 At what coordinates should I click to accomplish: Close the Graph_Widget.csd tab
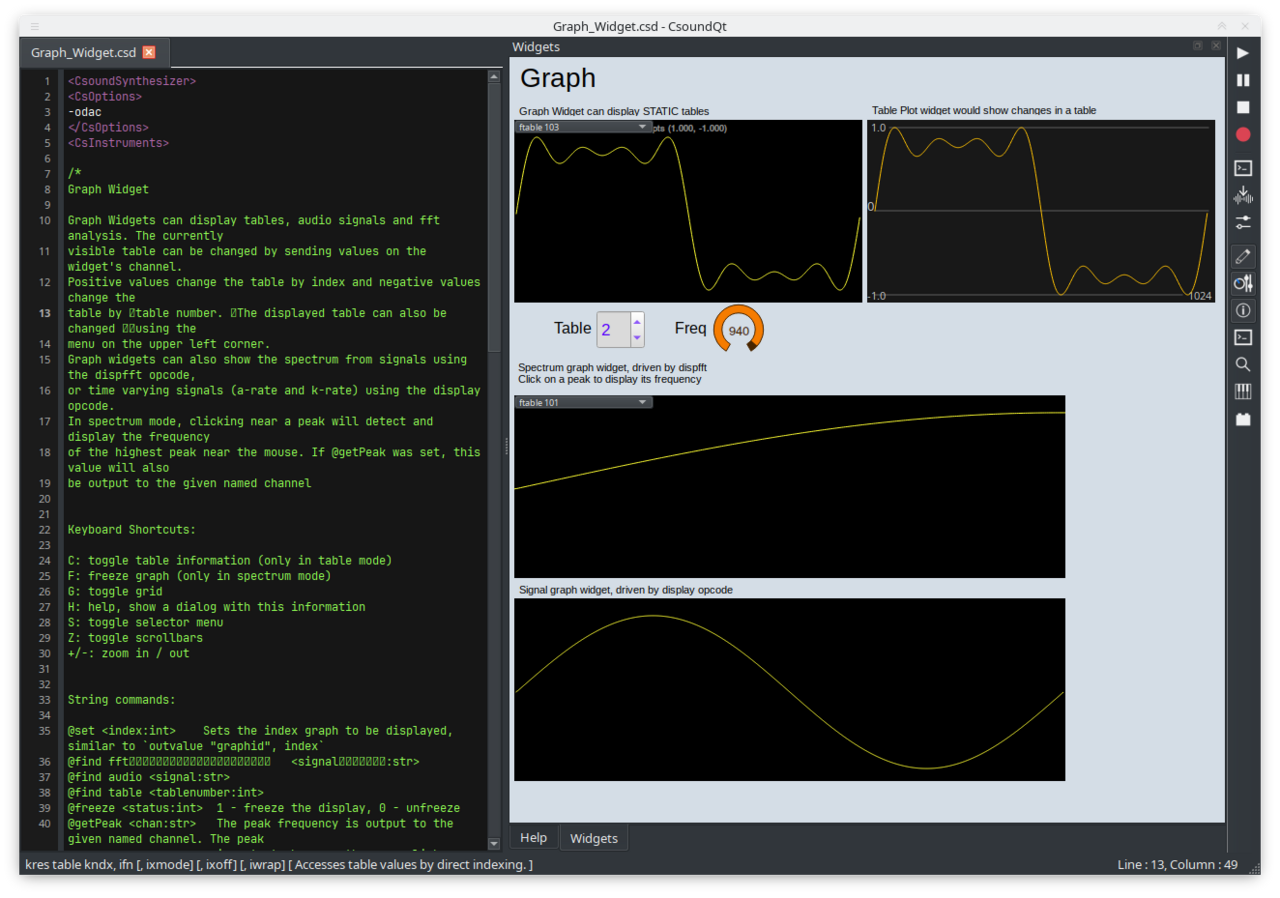(x=149, y=52)
